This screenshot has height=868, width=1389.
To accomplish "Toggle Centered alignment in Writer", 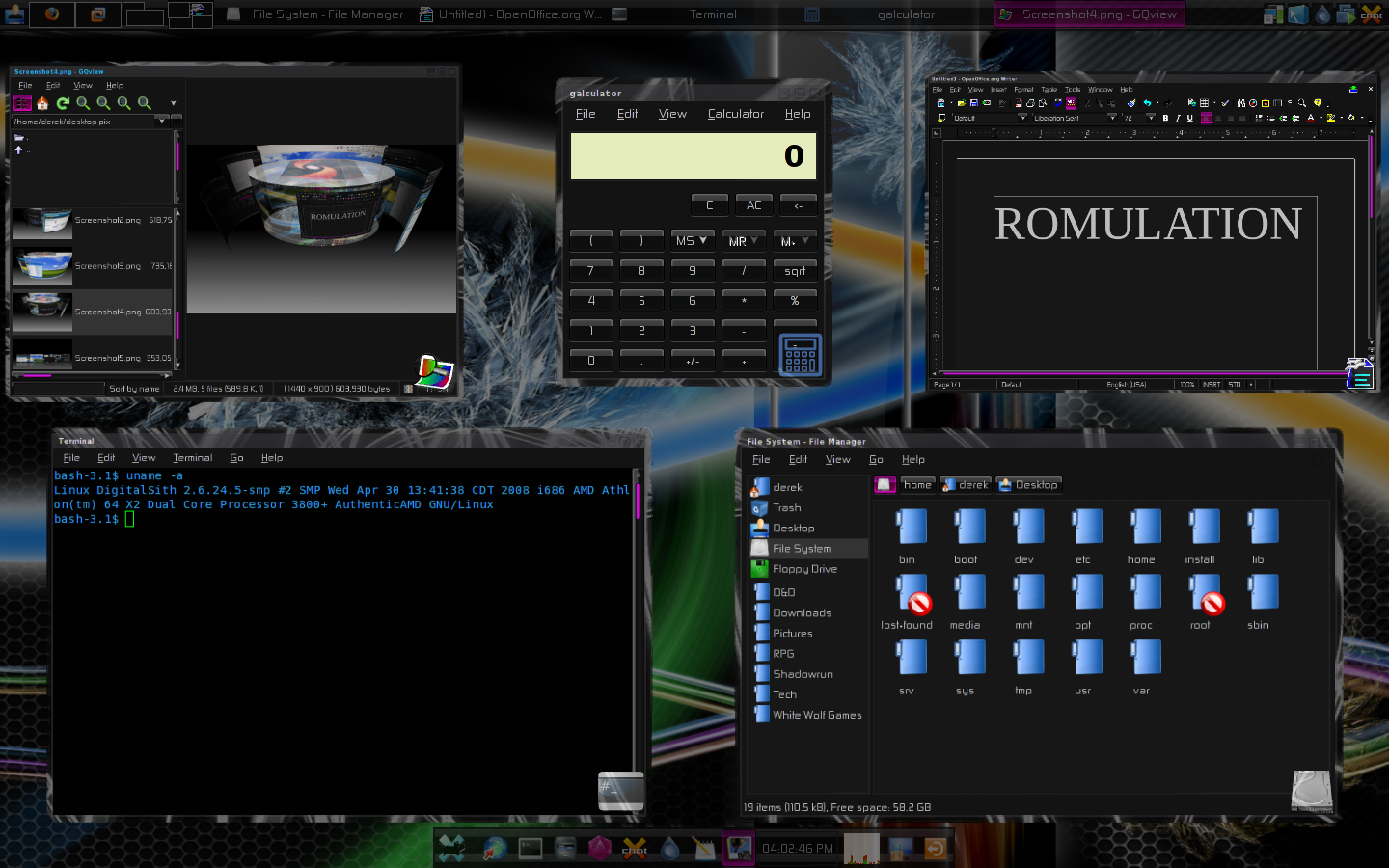I will (1218, 118).
